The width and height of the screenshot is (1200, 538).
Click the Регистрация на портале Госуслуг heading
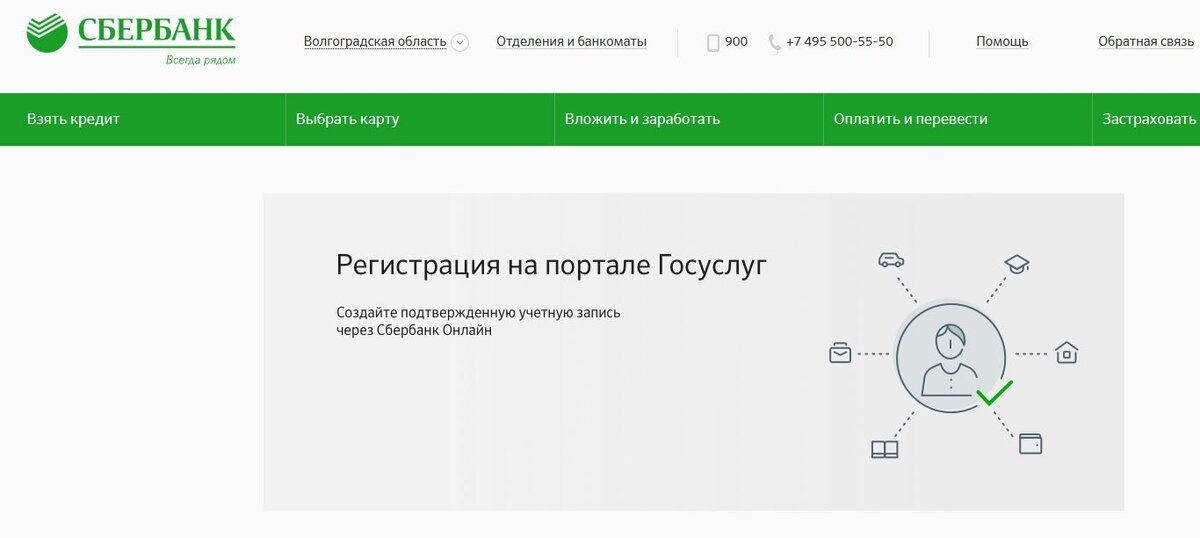pyautogui.click(x=552, y=266)
